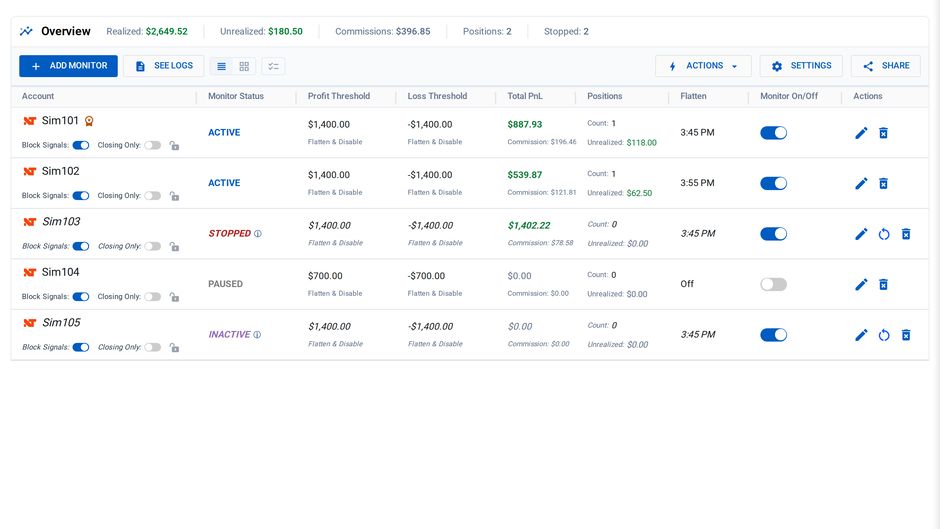Reset the inactive Sim105 monitor
Image resolution: width=940 pixels, height=529 pixels.
884,335
